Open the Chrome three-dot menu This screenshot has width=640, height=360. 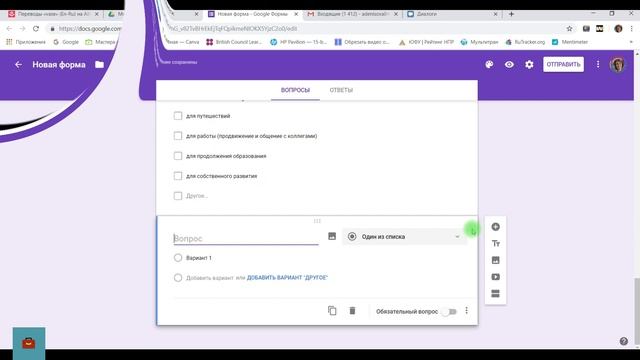coord(631,29)
